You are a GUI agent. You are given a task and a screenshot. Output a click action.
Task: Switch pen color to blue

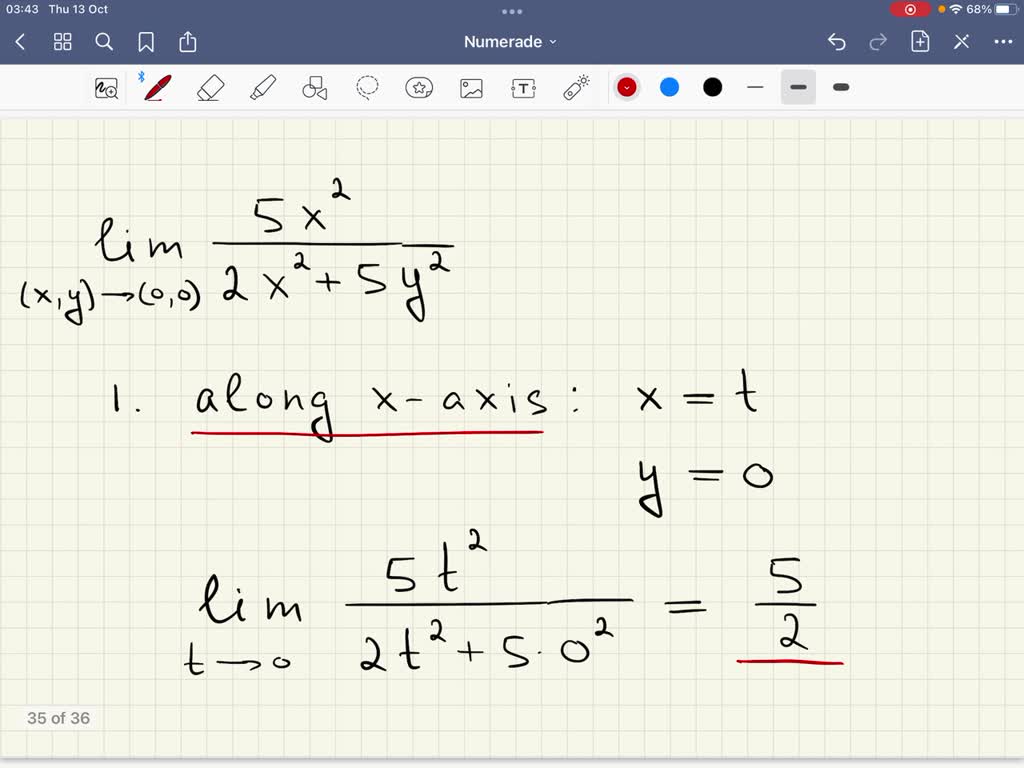pos(669,87)
